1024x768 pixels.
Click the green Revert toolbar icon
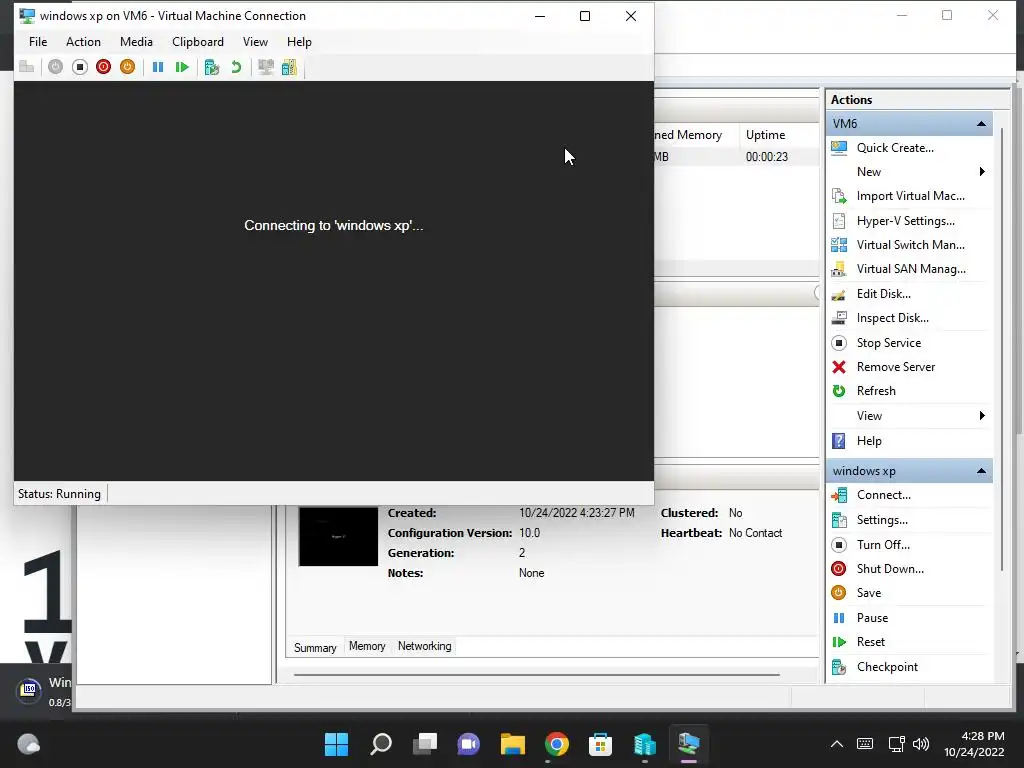click(x=236, y=67)
